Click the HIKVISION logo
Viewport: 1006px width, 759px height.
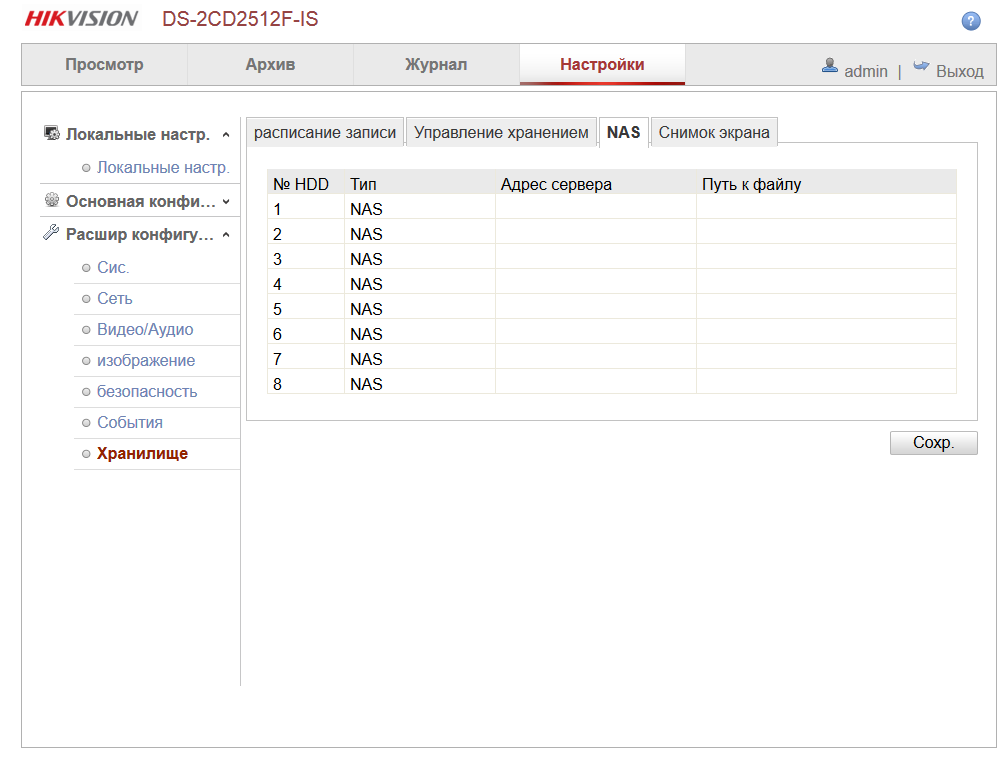81,19
